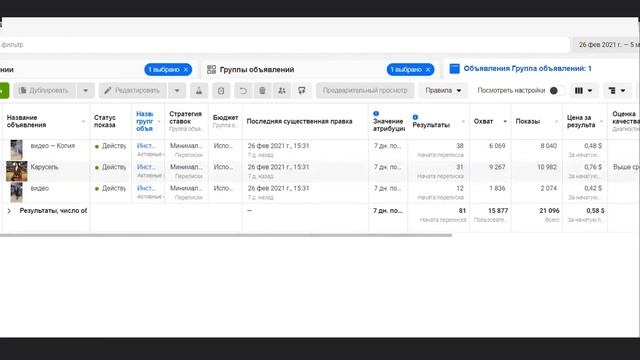Image resolution: width=640 pixels, height=360 pixels.
Task: Click the ad name 'видео — Копия'
Action: click(52, 146)
